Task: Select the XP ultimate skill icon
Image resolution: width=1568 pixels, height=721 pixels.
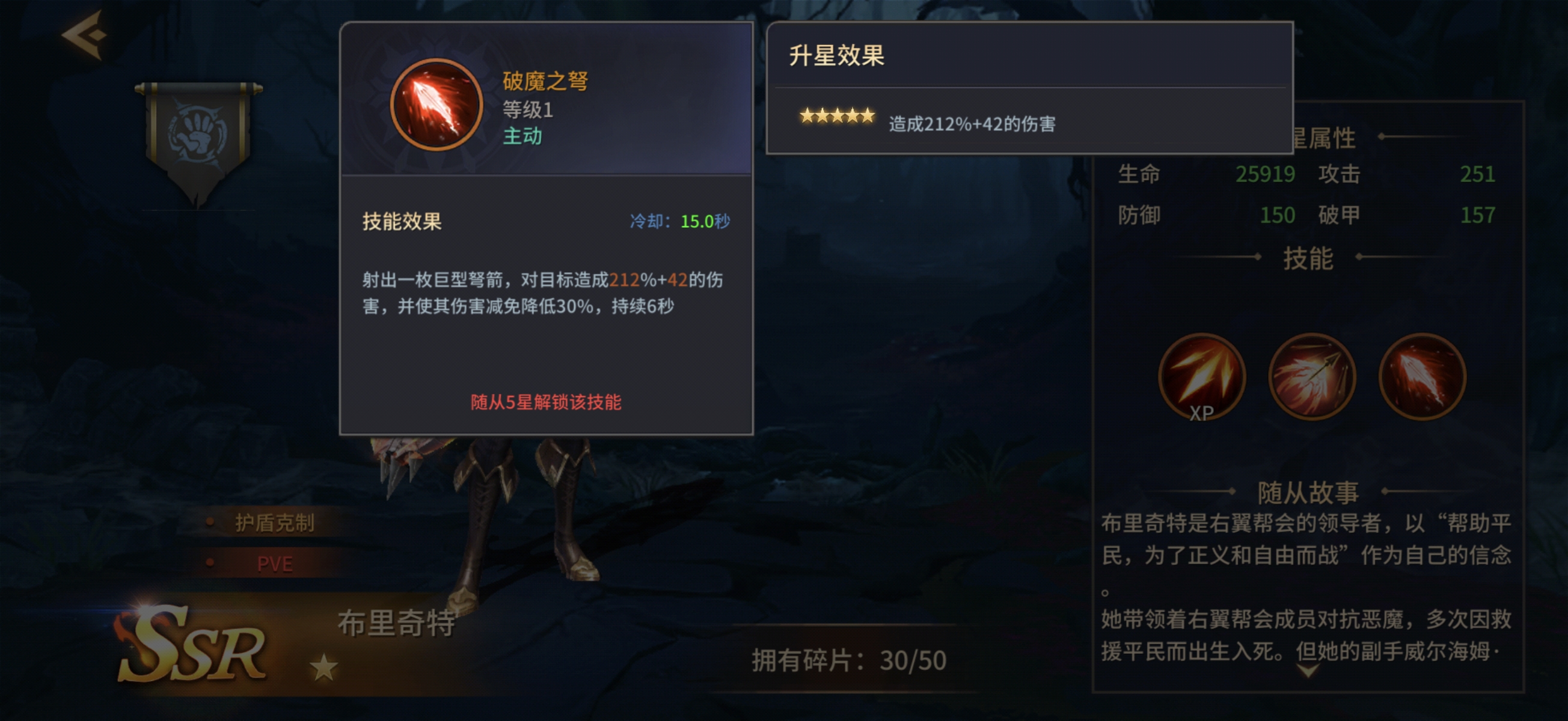Action: [x=1202, y=377]
